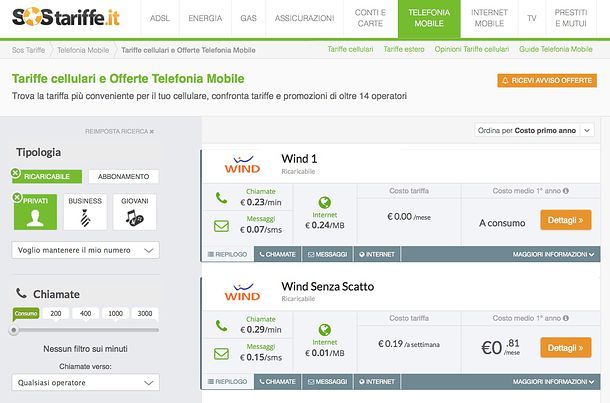Image resolution: width=610 pixels, height=403 pixels.
Task: Go to Telefonia Mobile breadcrumb
Action: point(83,50)
